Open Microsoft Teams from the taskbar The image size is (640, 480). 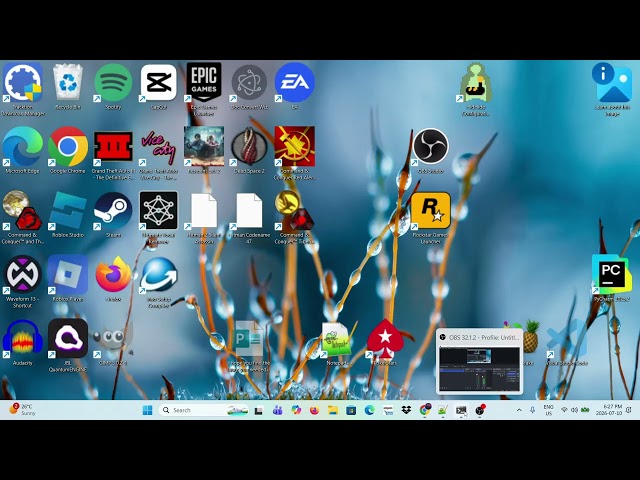pyautogui.click(x=278, y=410)
